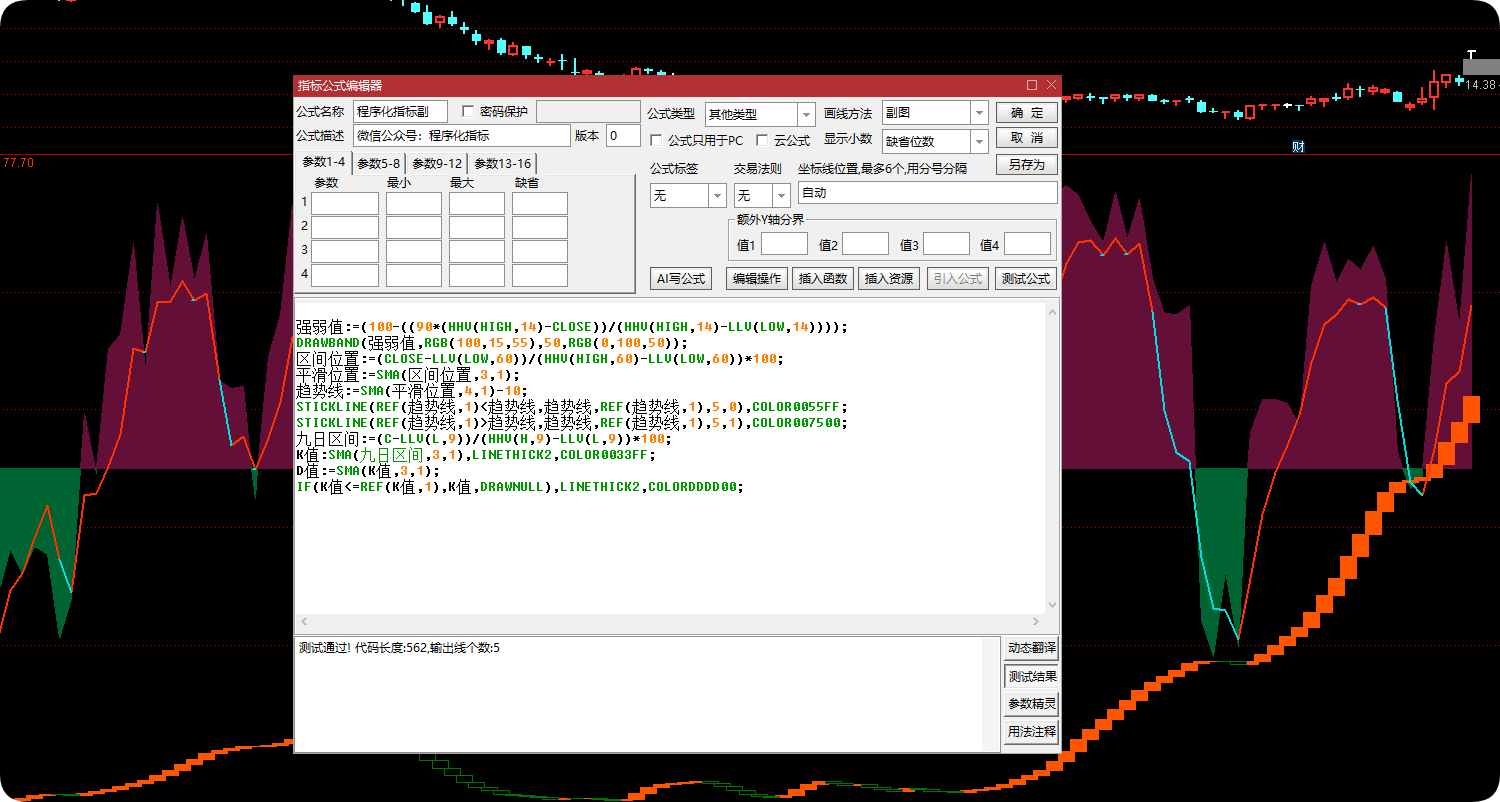Enable the 密码保护 checkbox
The image size is (1500, 802).
(x=468, y=111)
